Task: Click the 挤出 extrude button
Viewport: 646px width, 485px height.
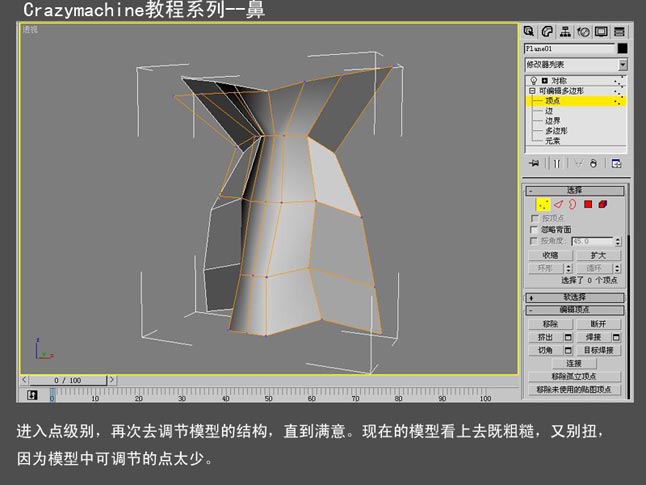Action: [545, 337]
